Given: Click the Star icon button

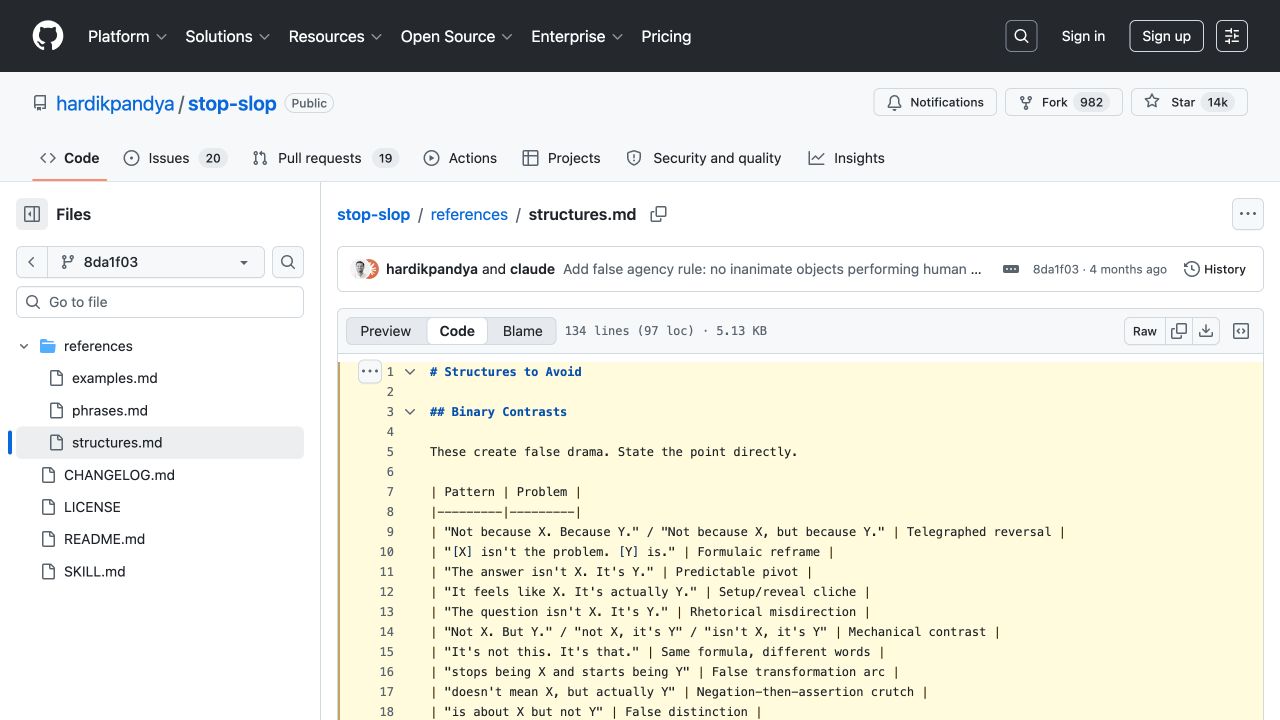Looking at the screenshot, I should click(1189, 102).
